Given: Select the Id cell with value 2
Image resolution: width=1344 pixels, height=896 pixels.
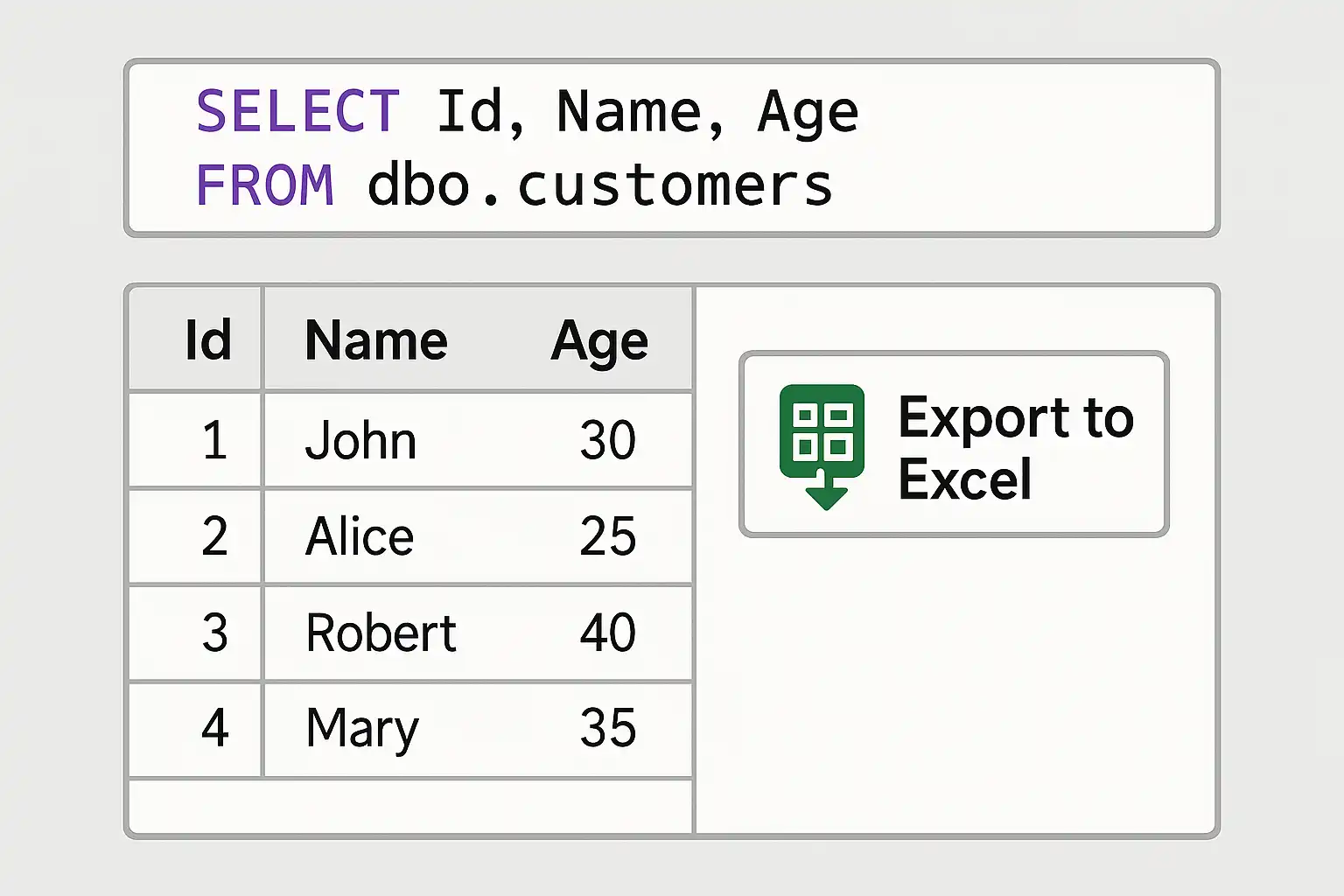Looking at the screenshot, I should pyautogui.click(x=214, y=536).
